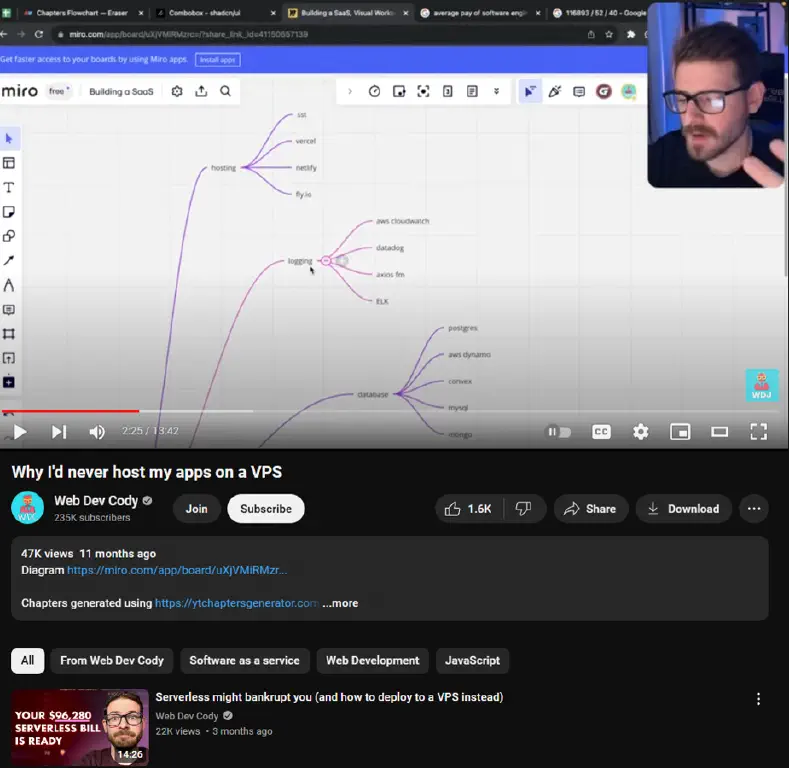Enter full screen mode

point(758,432)
